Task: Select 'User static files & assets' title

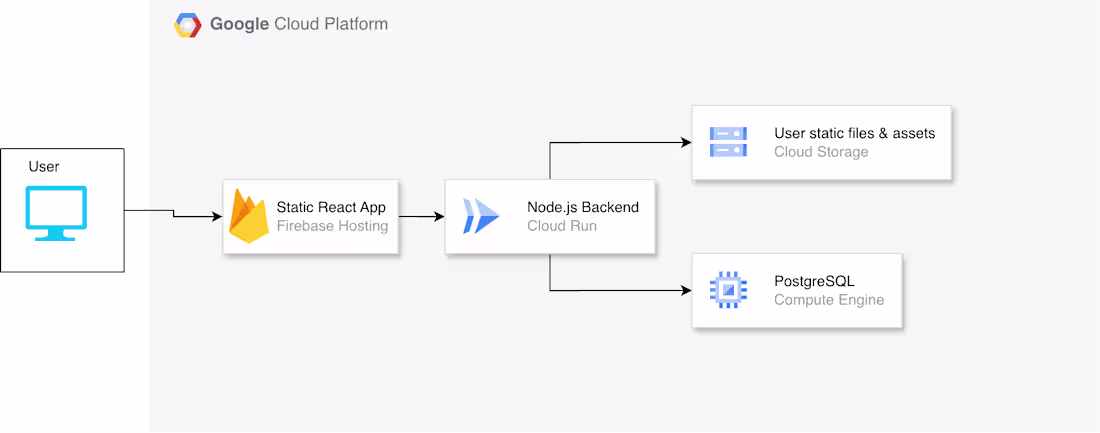Action: (x=854, y=133)
